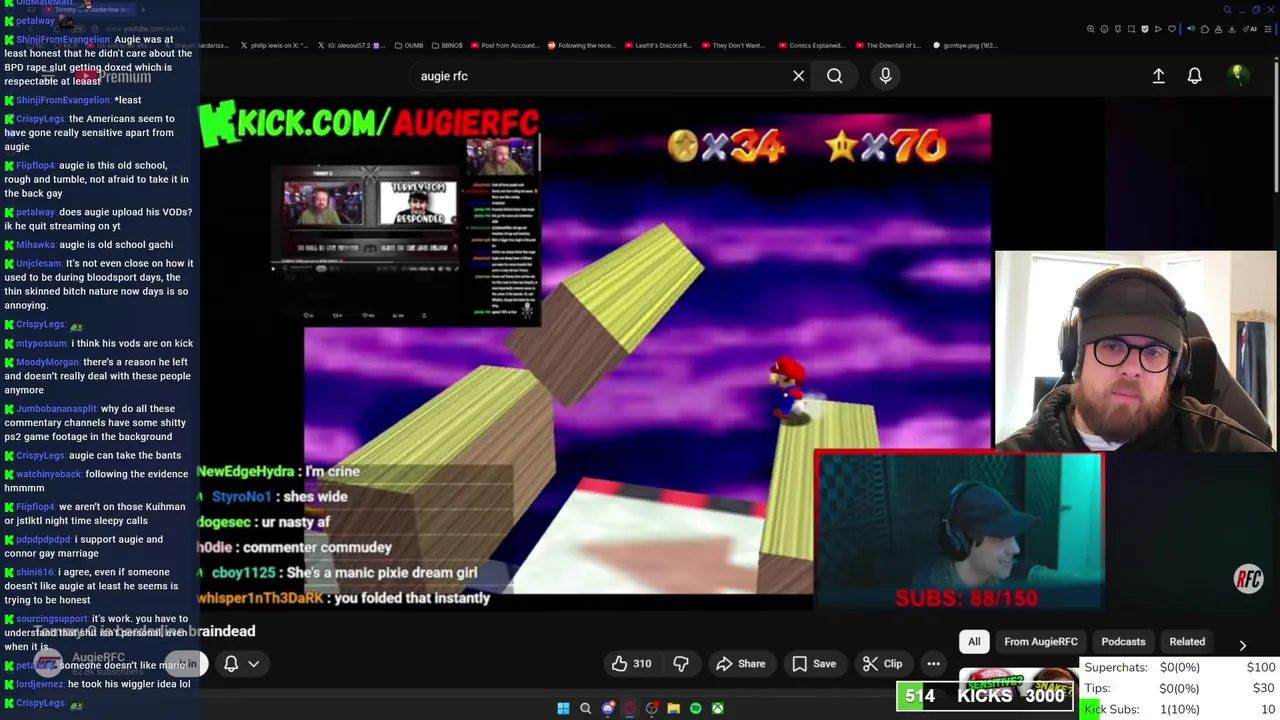
Task: Open the Windows Start menu
Action: (563, 708)
